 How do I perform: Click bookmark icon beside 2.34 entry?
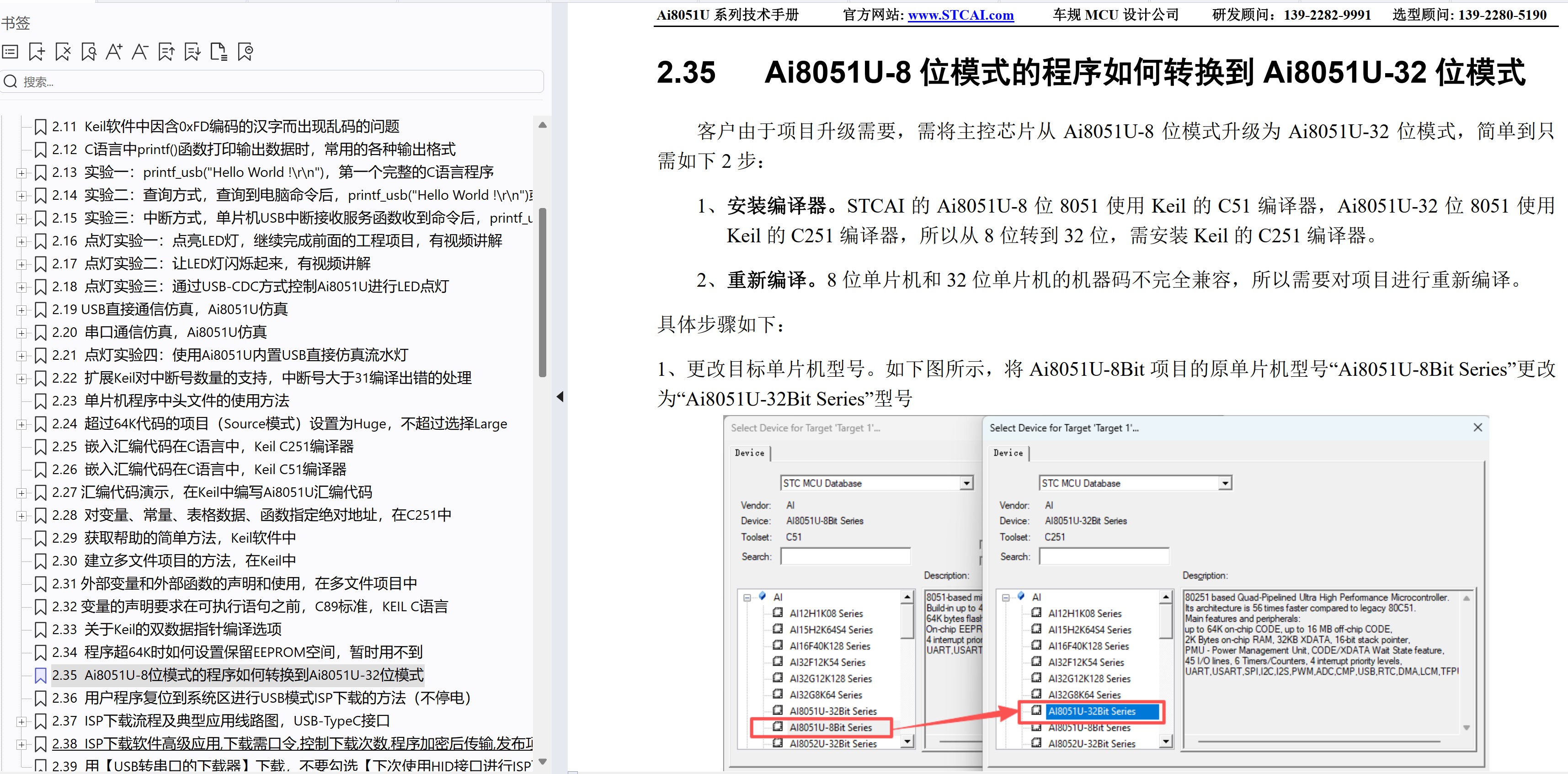coord(41,653)
